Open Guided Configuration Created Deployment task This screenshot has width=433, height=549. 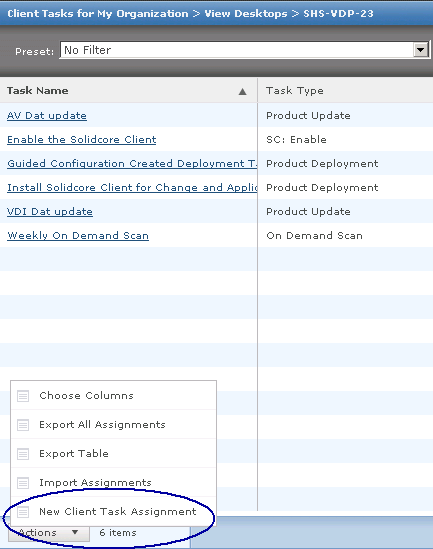pos(132,164)
